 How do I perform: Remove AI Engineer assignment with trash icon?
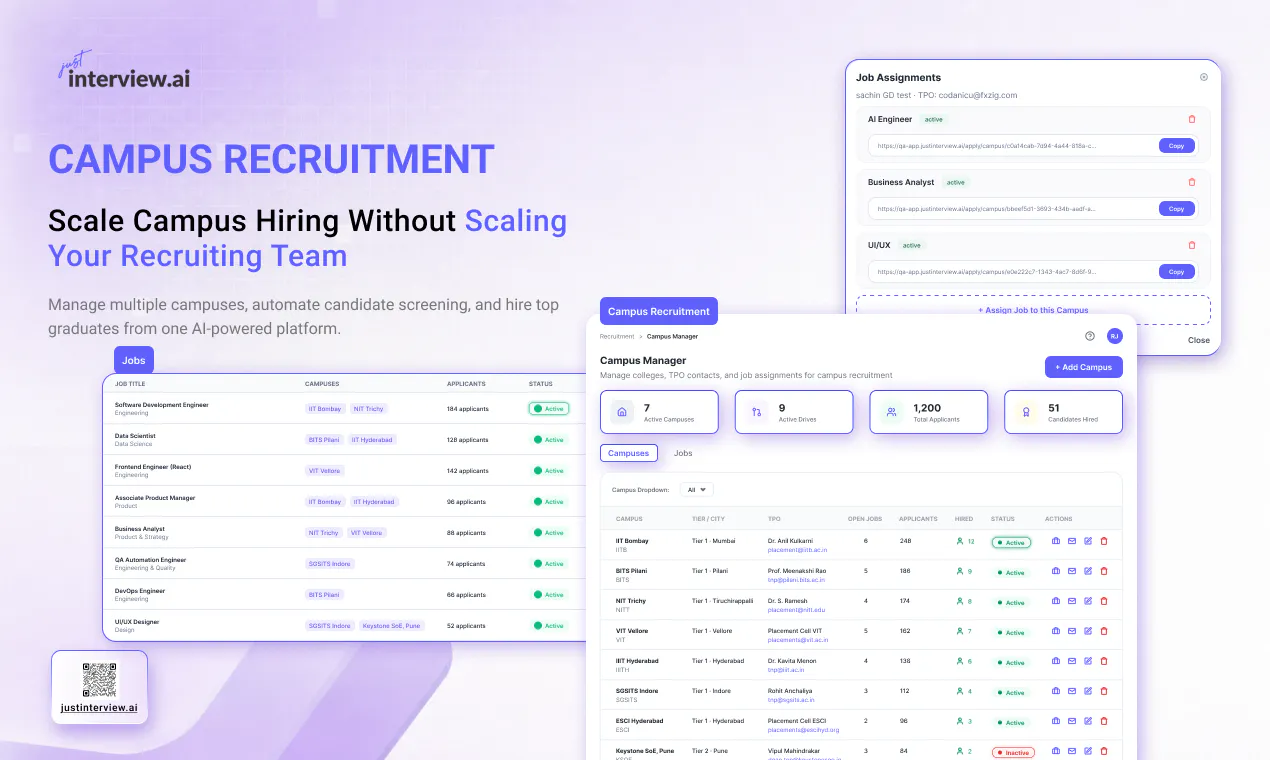click(x=1191, y=119)
